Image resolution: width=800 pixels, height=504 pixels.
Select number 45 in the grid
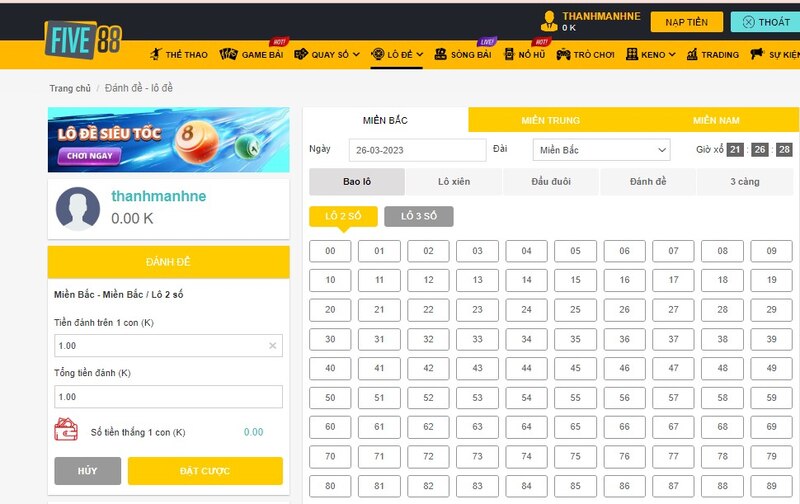point(575,369)
